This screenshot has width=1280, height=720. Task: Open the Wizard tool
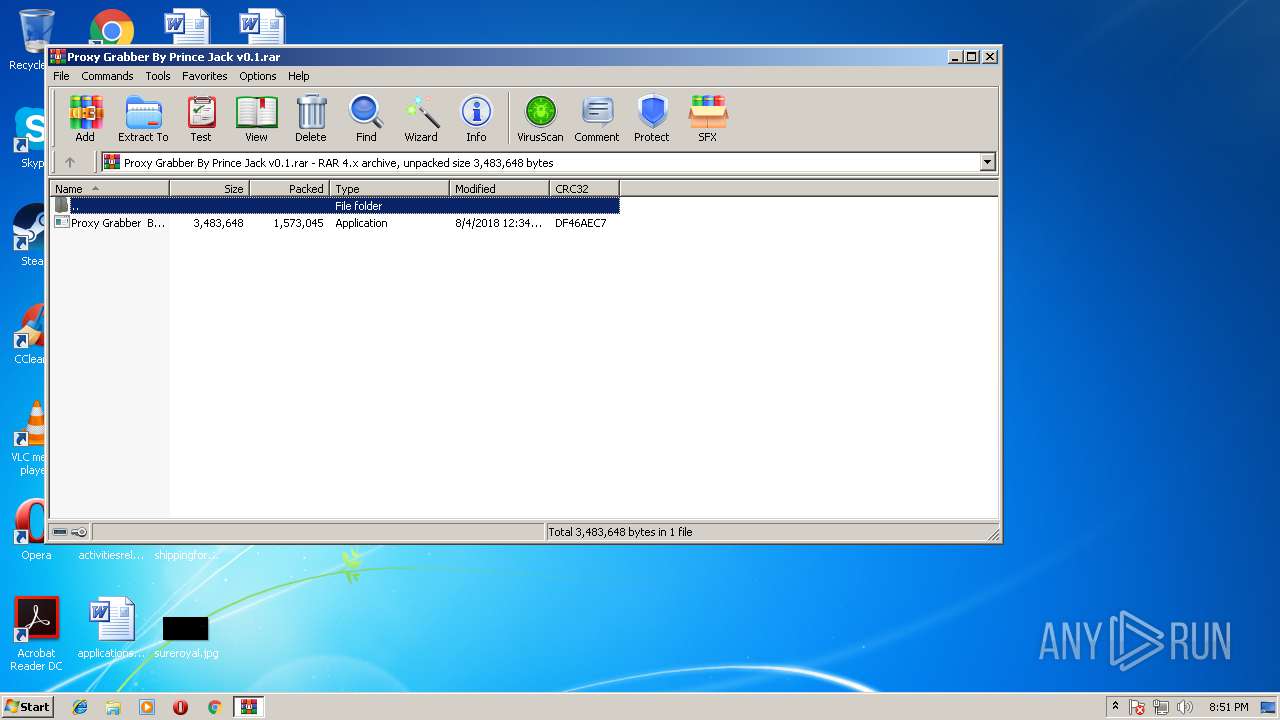421,118
